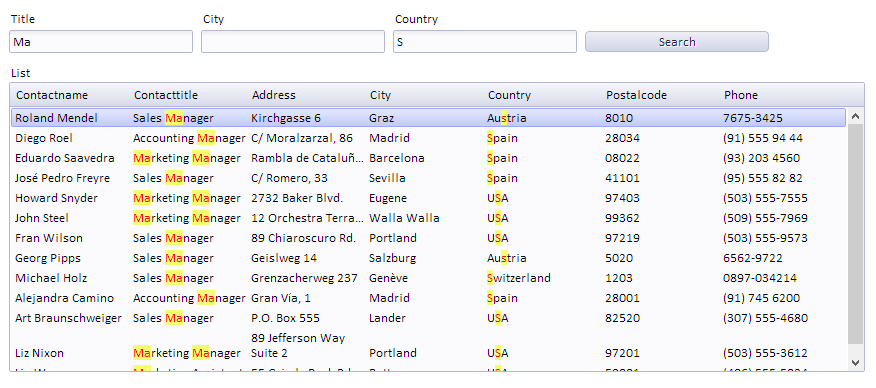Viewport: 876px width, 388px height.
Task: Click the Walla Walla city cell
Action: pos(404,218)
